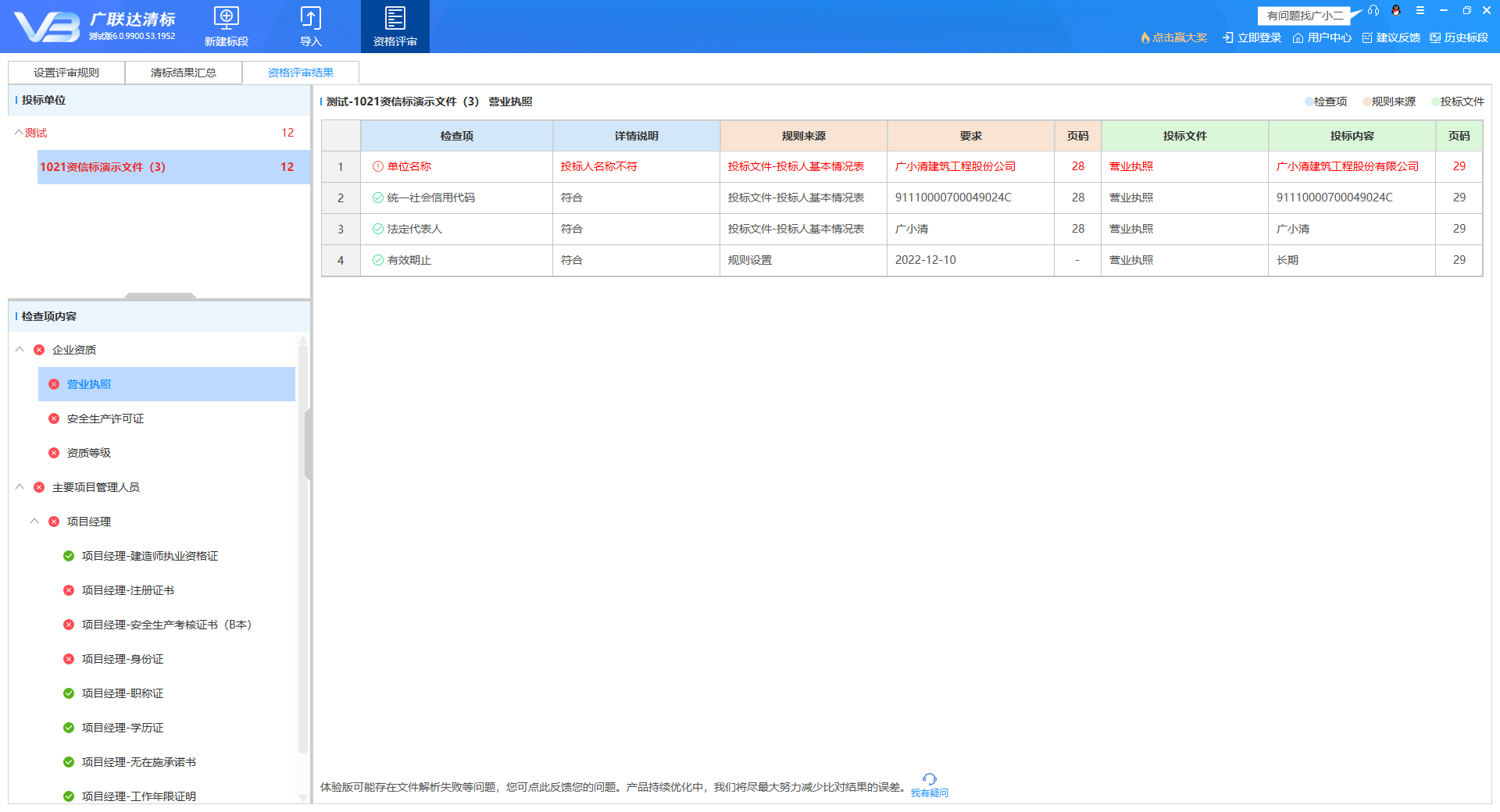Screen dimensions: 1500x812
Task: Open 项目经理-学历证 item
Action: coord(123,728)
